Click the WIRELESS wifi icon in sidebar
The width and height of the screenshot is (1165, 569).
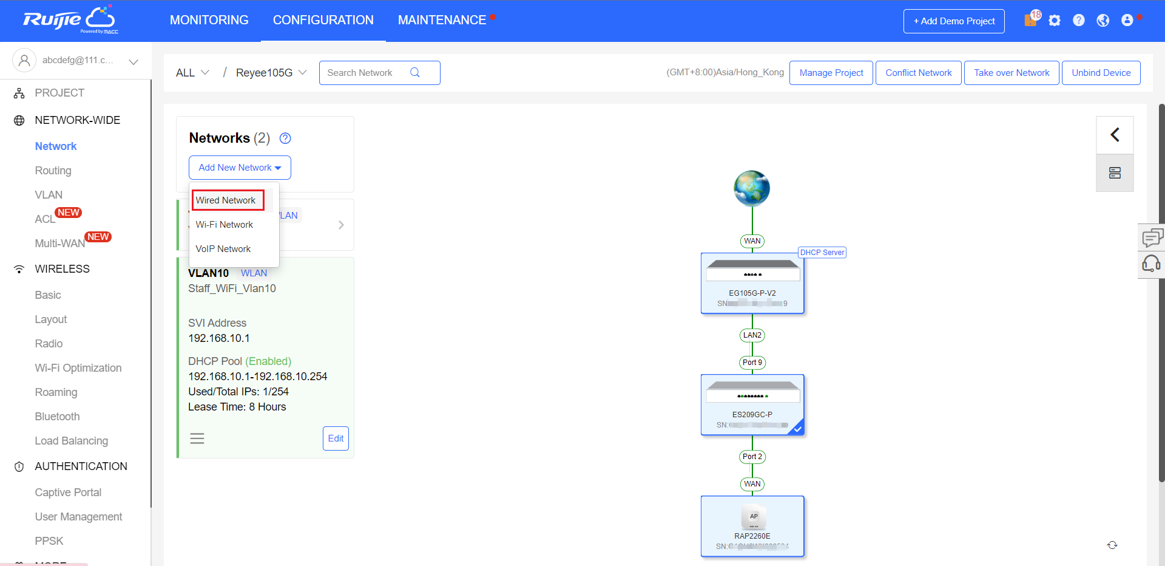tap(19, 269)
